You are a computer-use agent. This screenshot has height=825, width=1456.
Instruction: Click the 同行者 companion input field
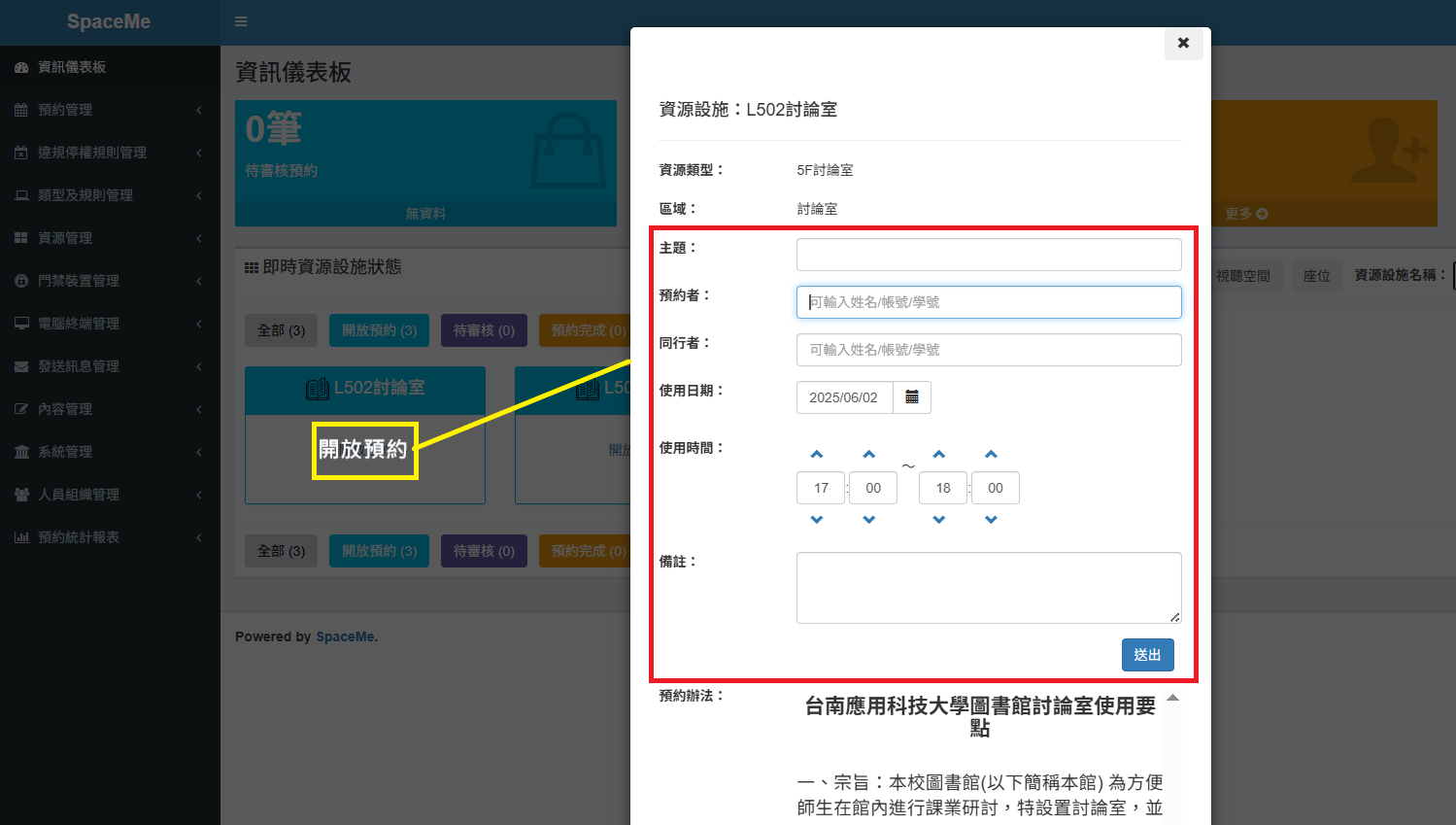pos(988,350)
